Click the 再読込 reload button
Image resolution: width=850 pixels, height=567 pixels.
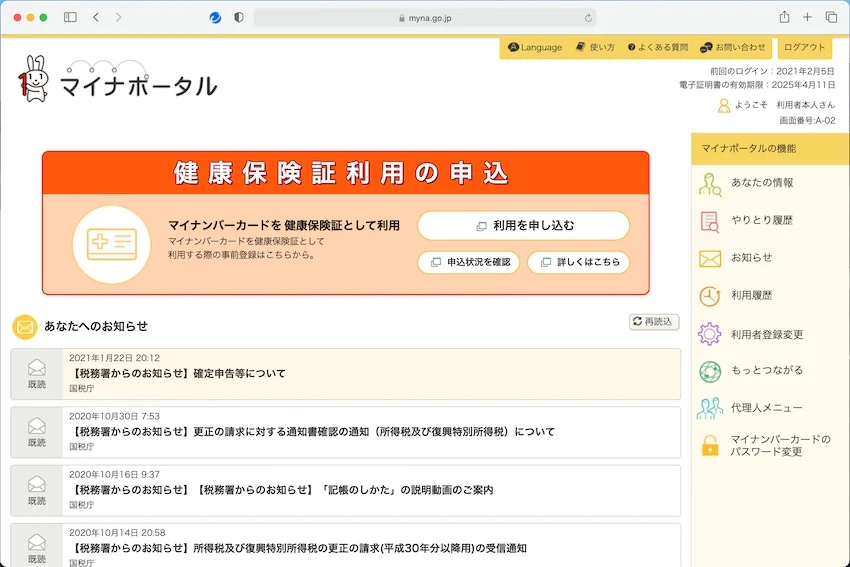click(x=654, y=321)
